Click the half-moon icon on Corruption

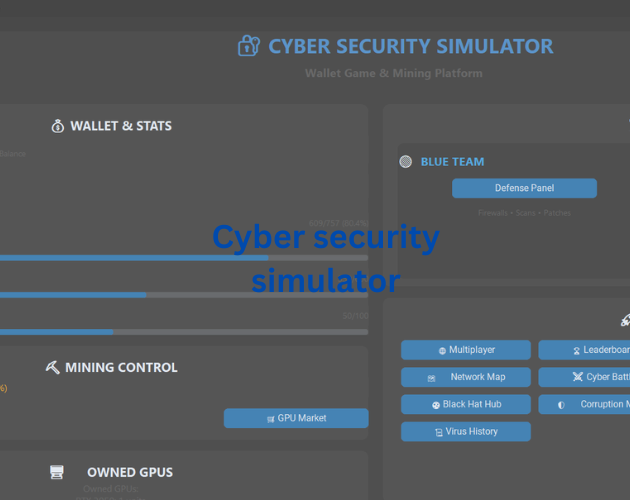pos(561,405)
